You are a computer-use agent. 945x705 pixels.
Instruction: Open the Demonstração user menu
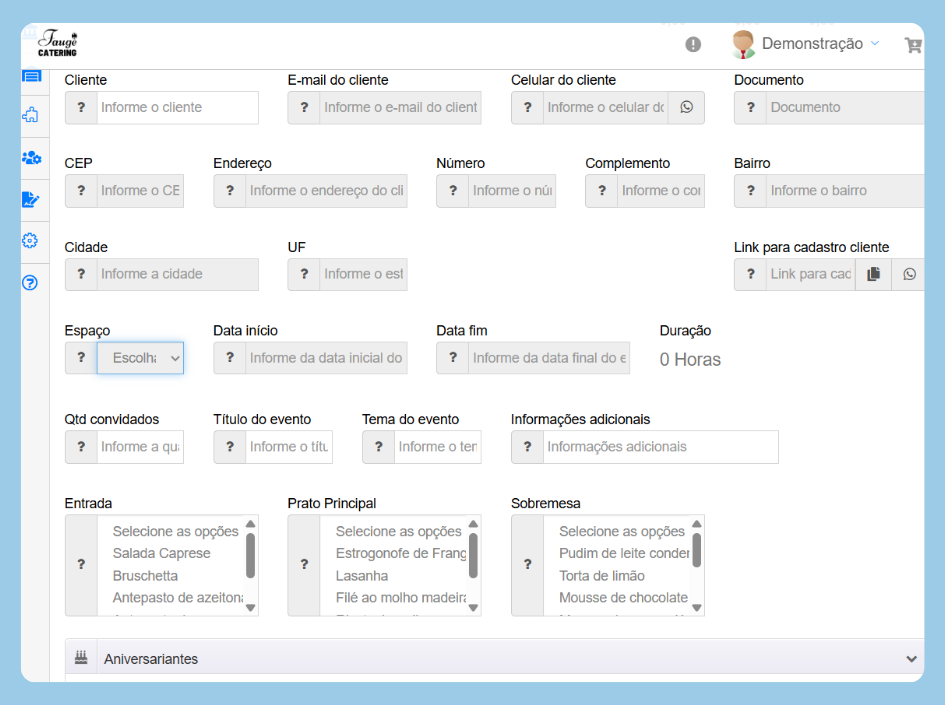coord(811,44)
